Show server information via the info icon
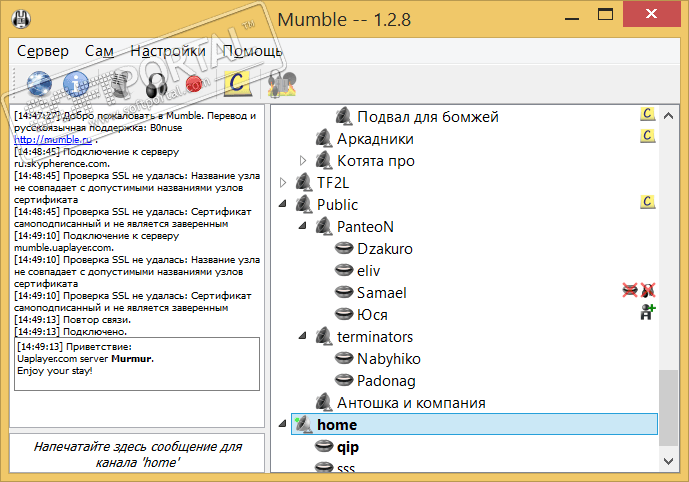The image size is (689, 482). tap(76, 84)
